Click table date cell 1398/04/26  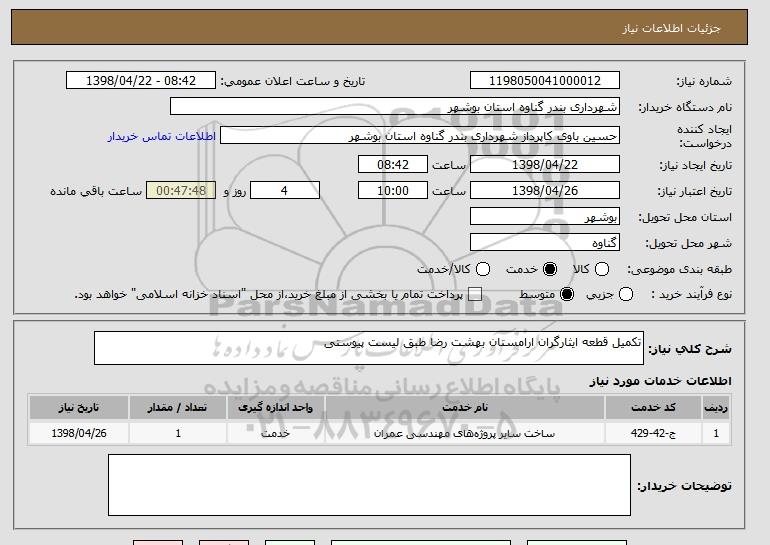(79, 434)
